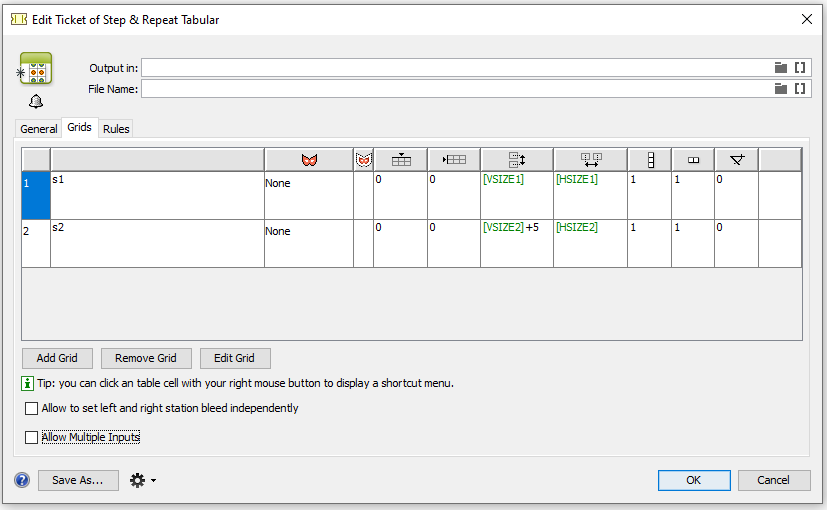Click horizontal count 1 cell in row s1
Image resolution: width=827 pixels, height=510 pixels.
(693, 195)
